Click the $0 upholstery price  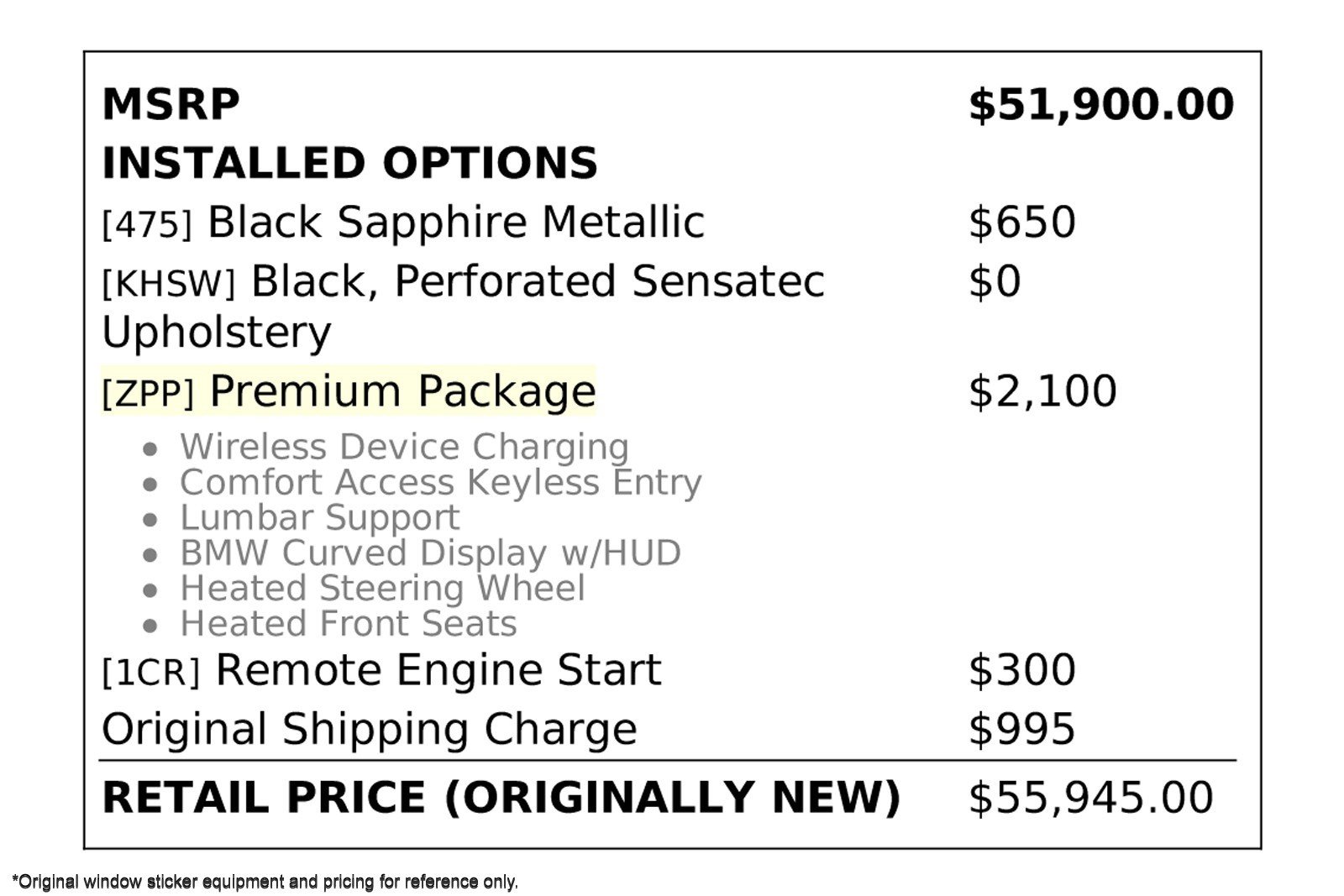pyautogui.click(x=995, y=282)
